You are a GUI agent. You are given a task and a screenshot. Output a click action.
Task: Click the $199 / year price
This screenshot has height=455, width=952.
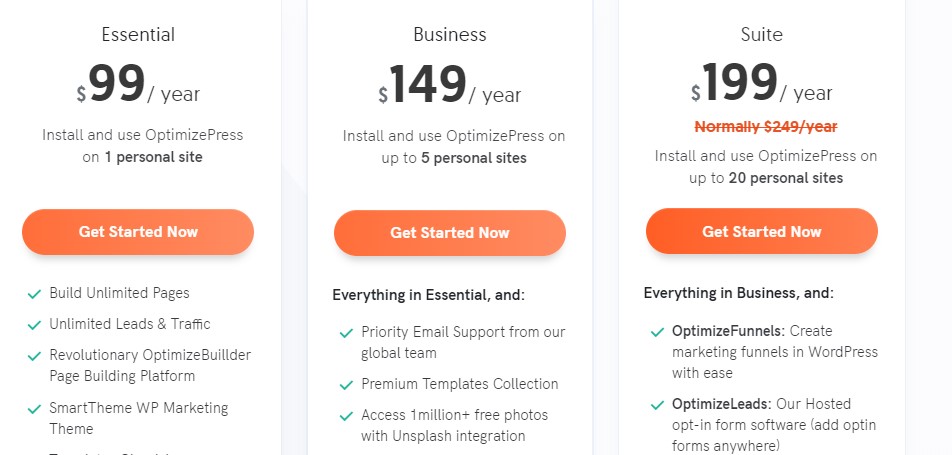761,83
